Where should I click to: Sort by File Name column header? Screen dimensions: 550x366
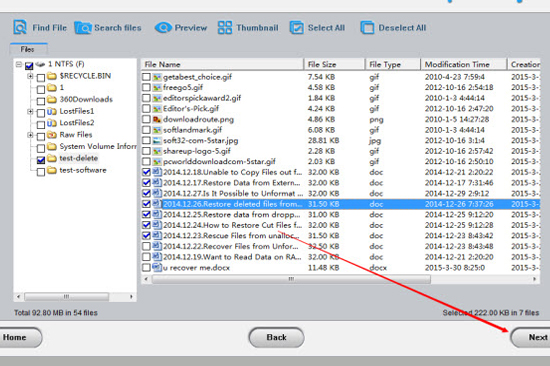[222, 65]
